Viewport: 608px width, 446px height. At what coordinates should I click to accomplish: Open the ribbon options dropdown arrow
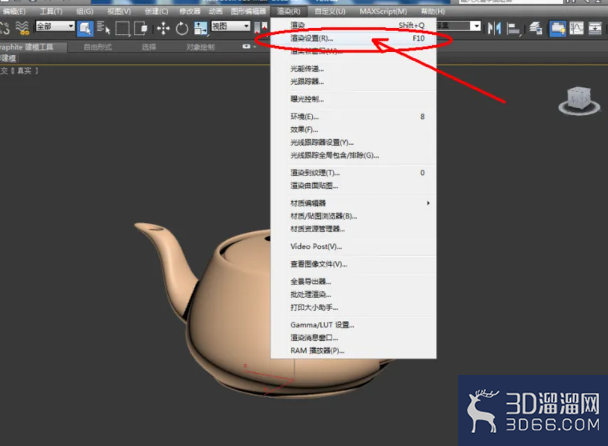coord(255,47)
